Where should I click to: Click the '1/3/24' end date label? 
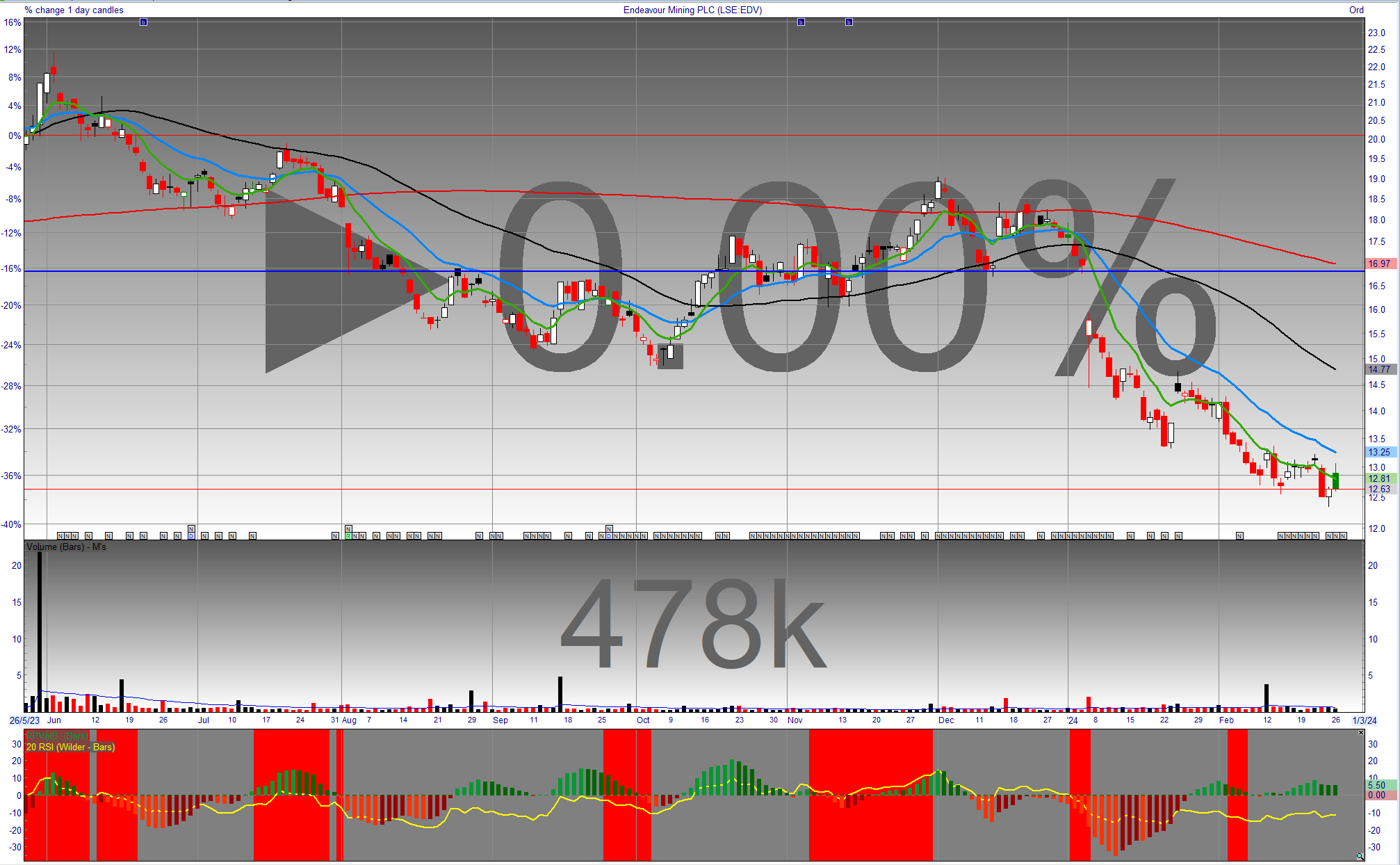click(1364, 720)
